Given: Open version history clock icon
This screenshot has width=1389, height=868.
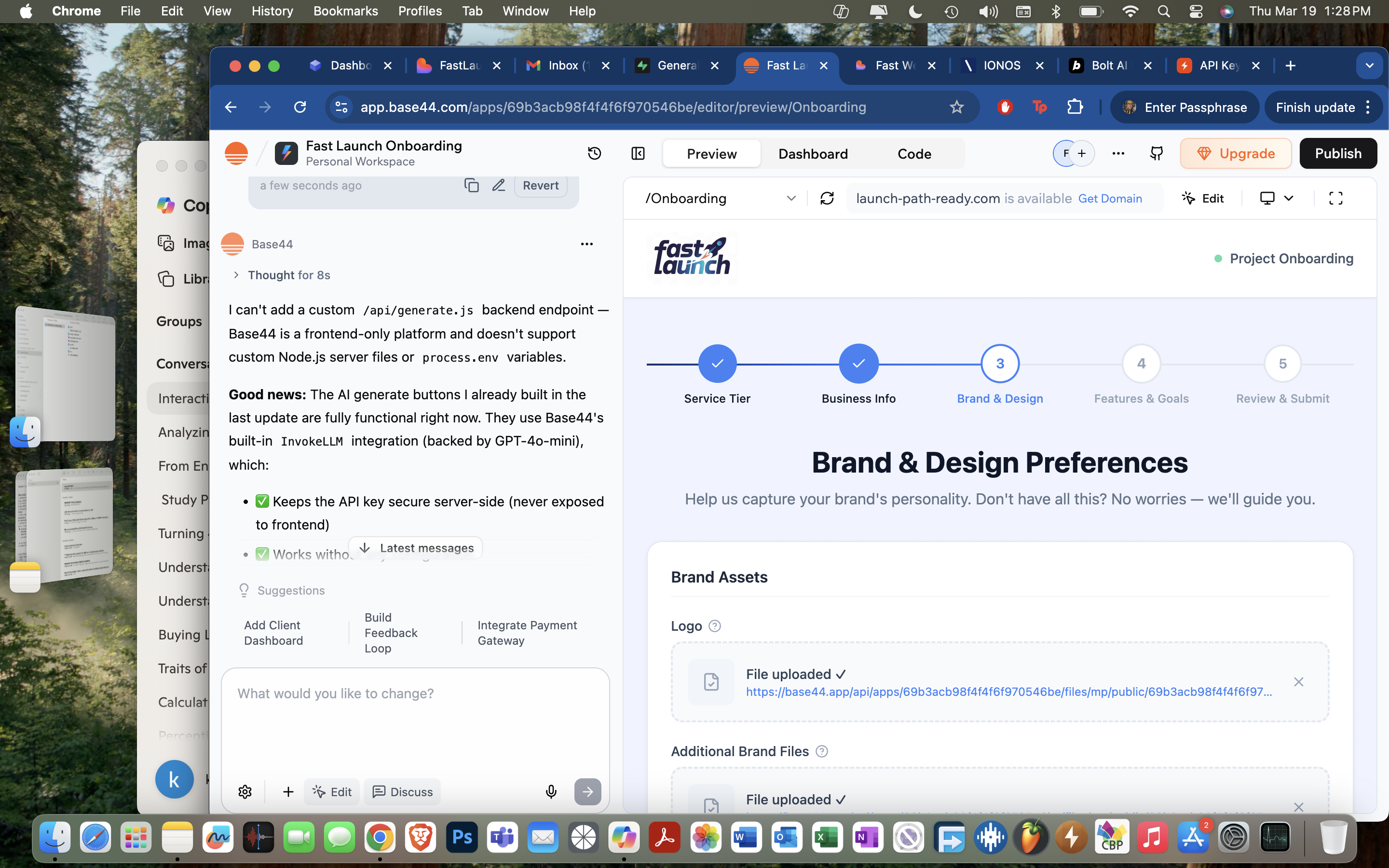Looking at the screenshot, I should (x=595, y=153).
